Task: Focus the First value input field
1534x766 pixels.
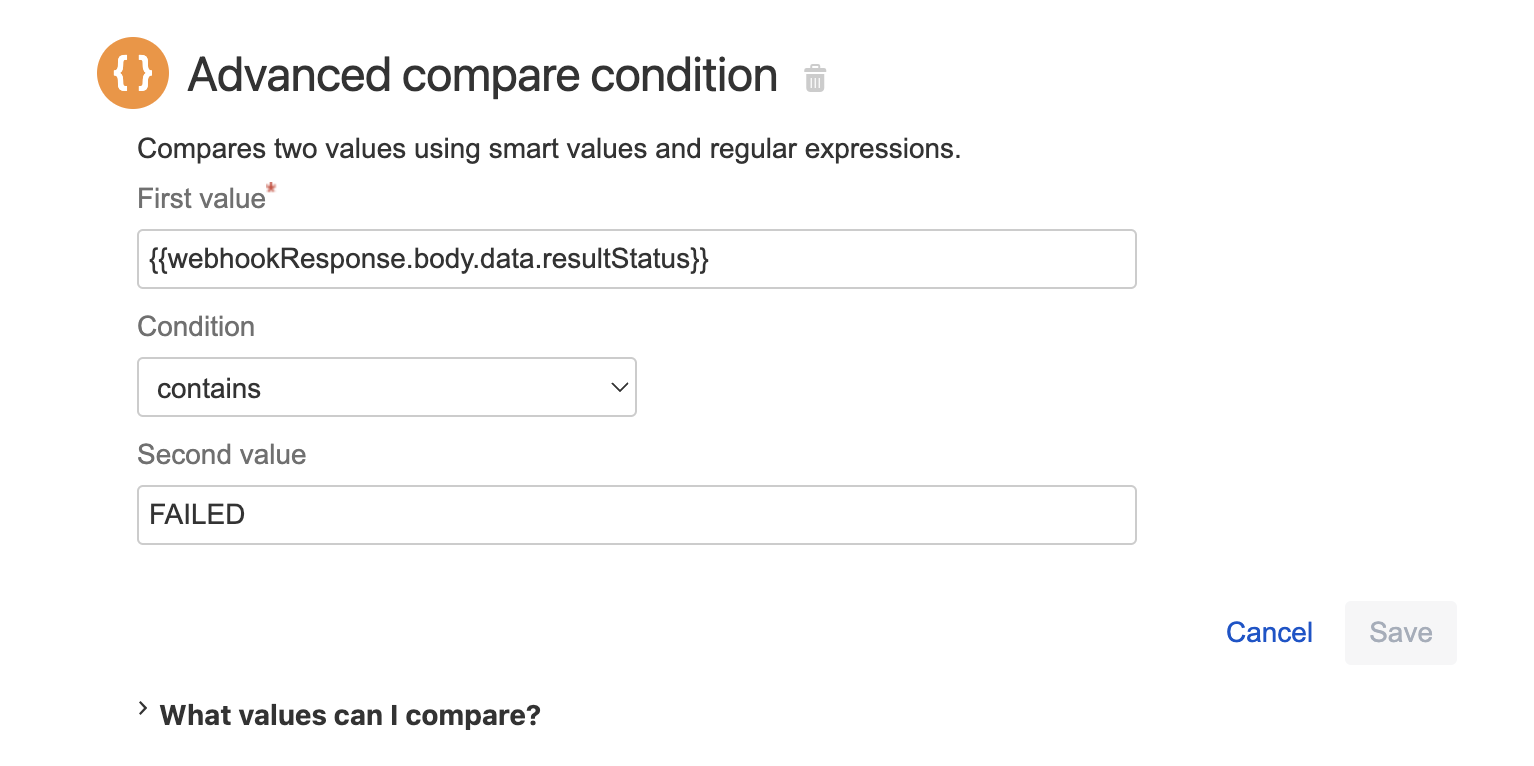Action: click(x=900, y=259)
